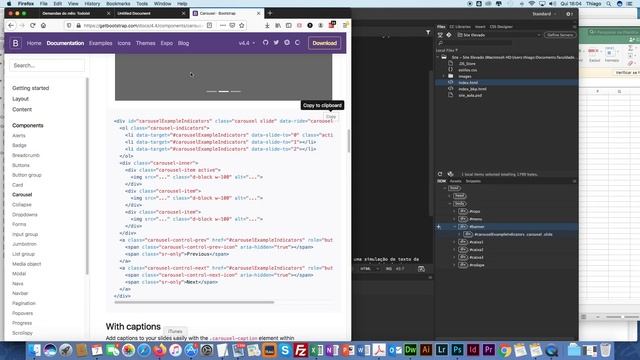Open the Twitter icon in Bootstrap navbar

point(276,42)
